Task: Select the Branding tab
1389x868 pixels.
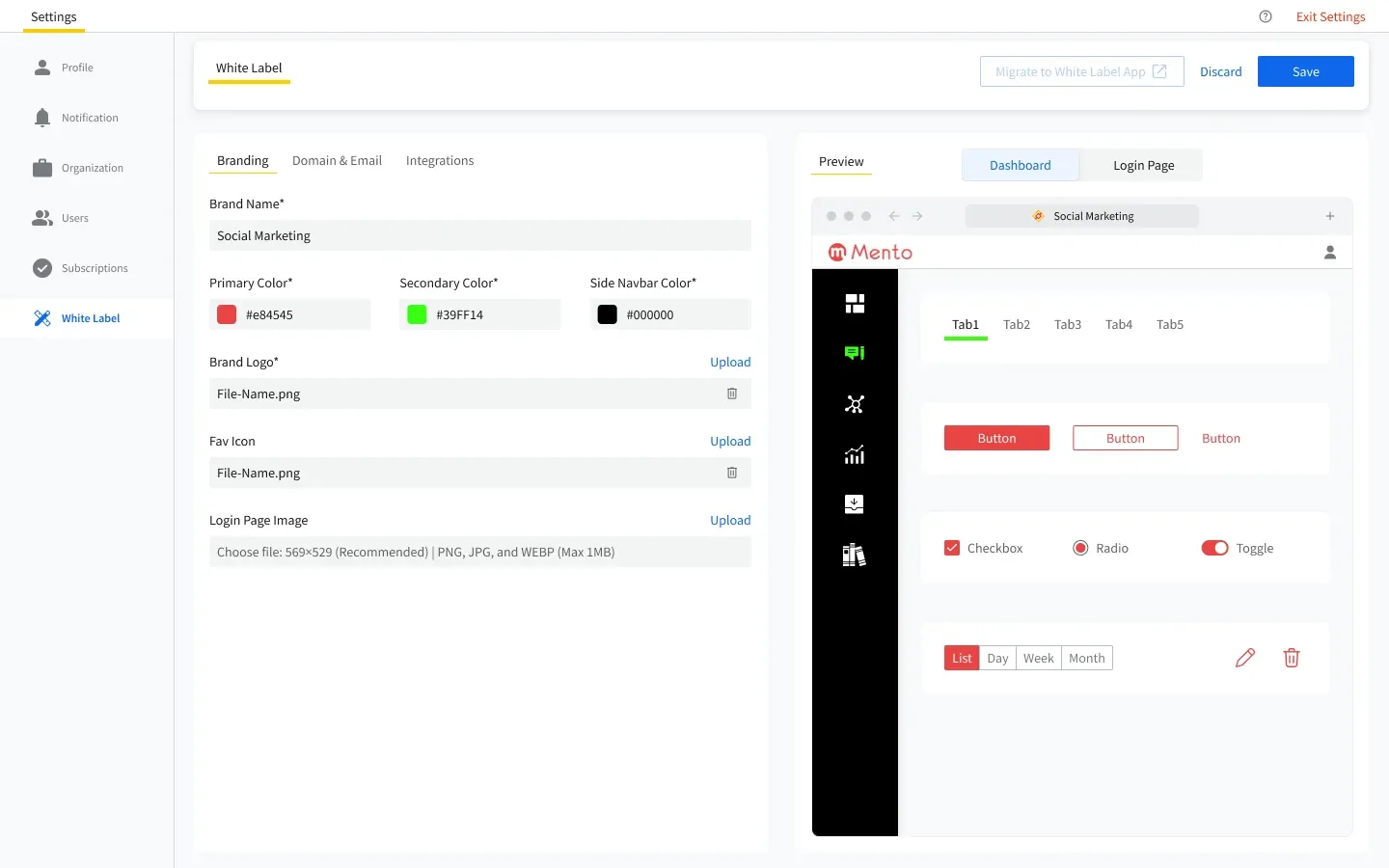Action: coord(243,160)
